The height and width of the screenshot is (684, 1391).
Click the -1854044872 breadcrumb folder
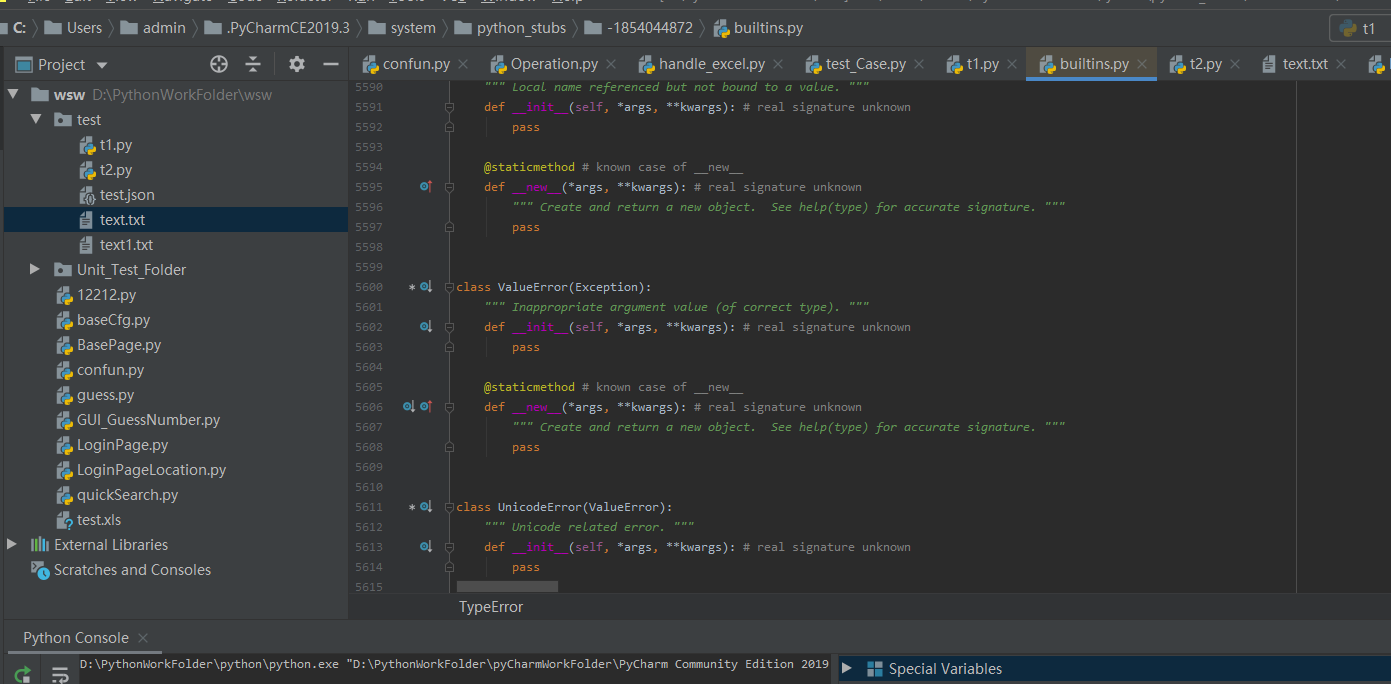click(x=637, y=28)
